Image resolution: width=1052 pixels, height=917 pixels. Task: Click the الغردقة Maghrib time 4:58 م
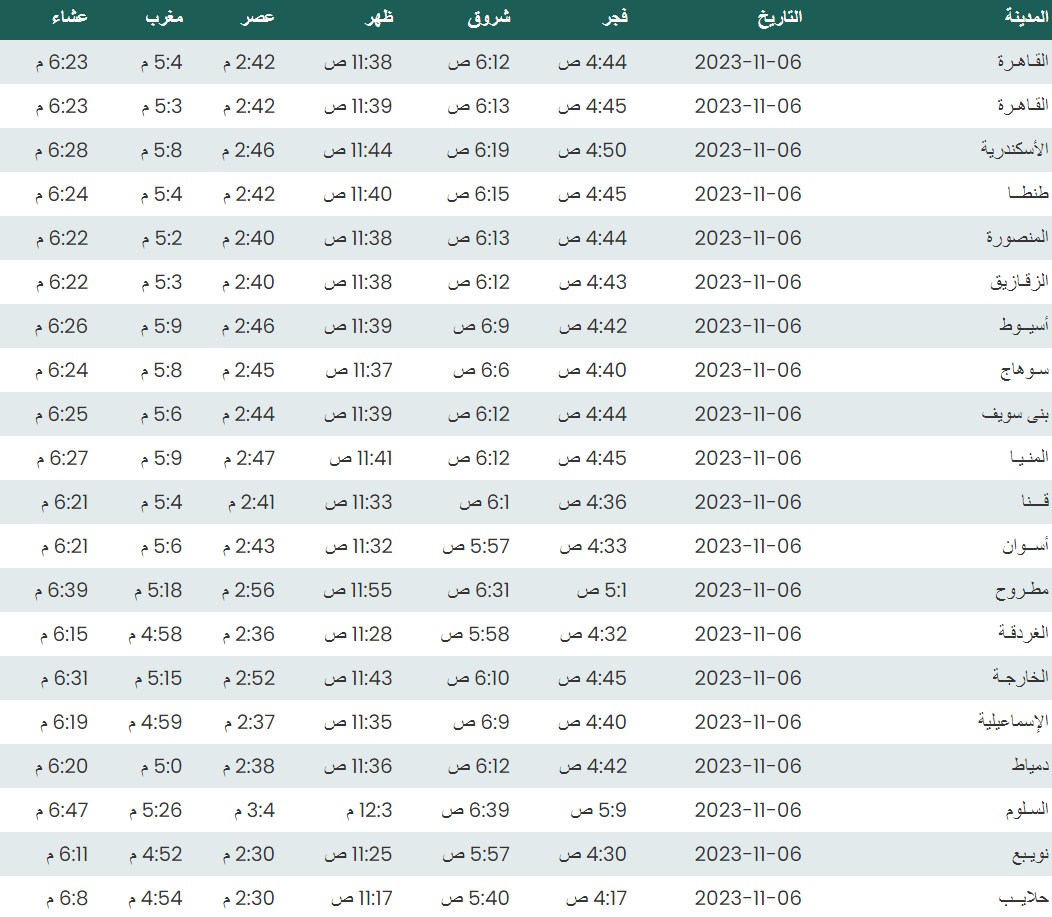tap(155, 634)
